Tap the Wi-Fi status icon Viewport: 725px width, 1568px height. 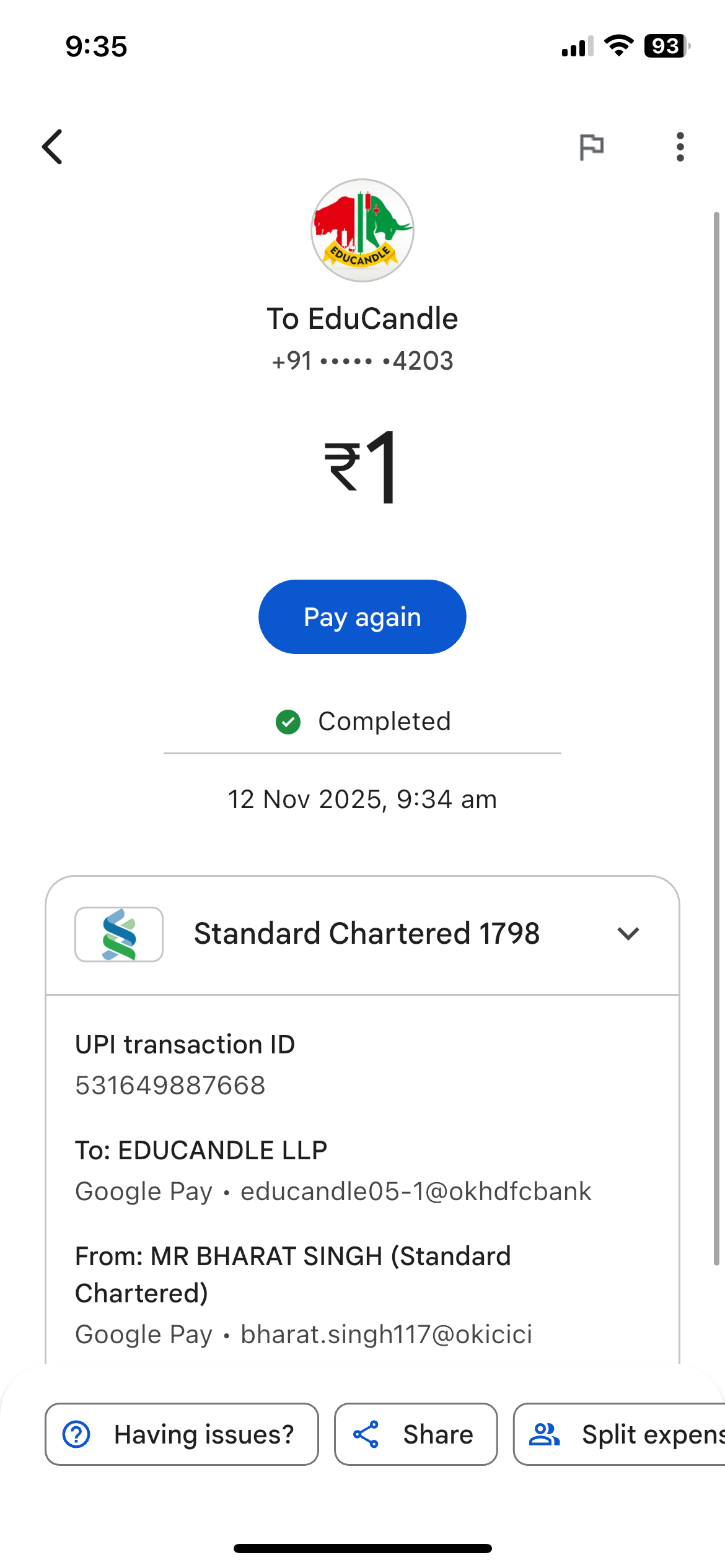618,46
